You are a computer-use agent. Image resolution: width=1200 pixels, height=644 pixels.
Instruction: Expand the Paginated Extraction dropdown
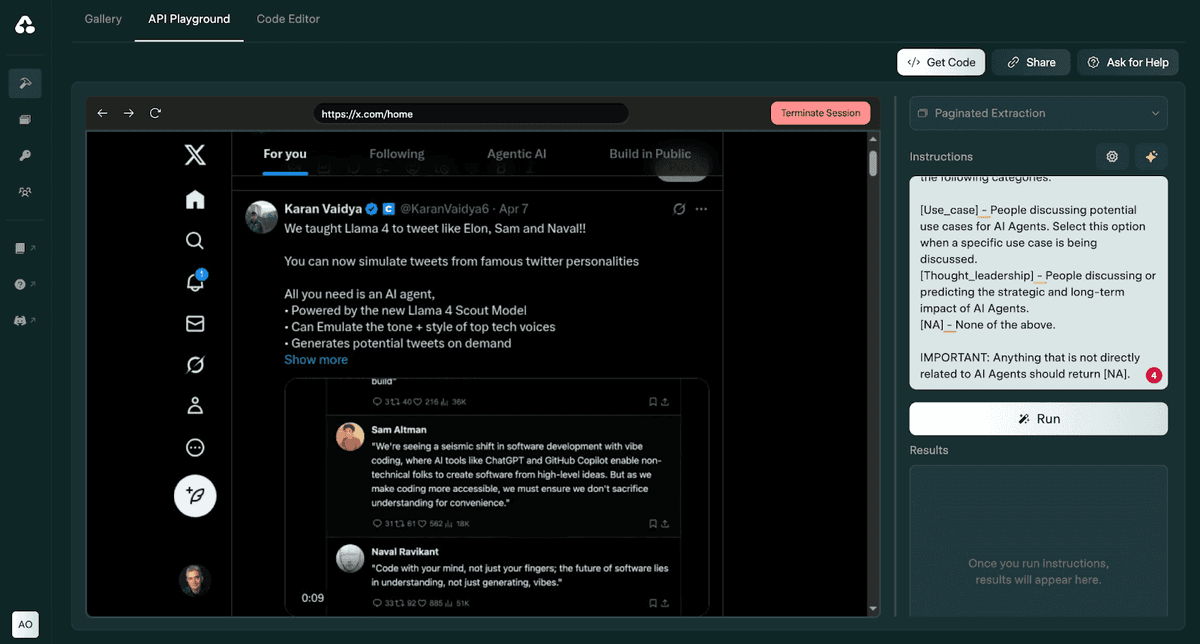pyautogui.click(x=1038, y=113)
